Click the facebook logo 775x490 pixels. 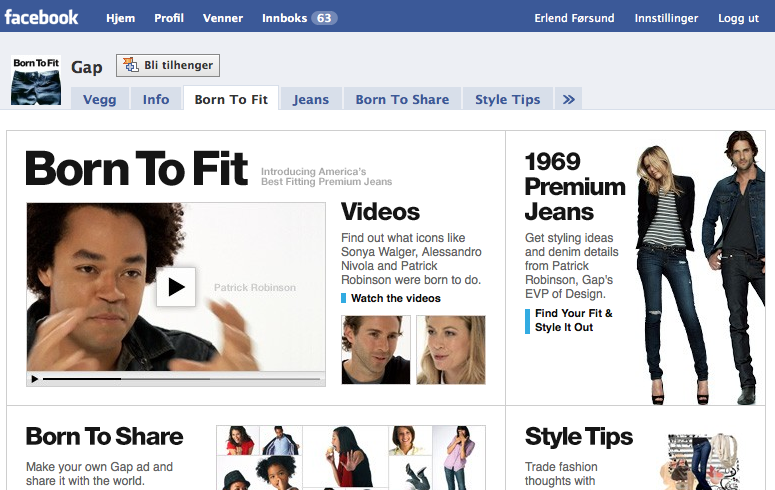[x=41, y=17]
